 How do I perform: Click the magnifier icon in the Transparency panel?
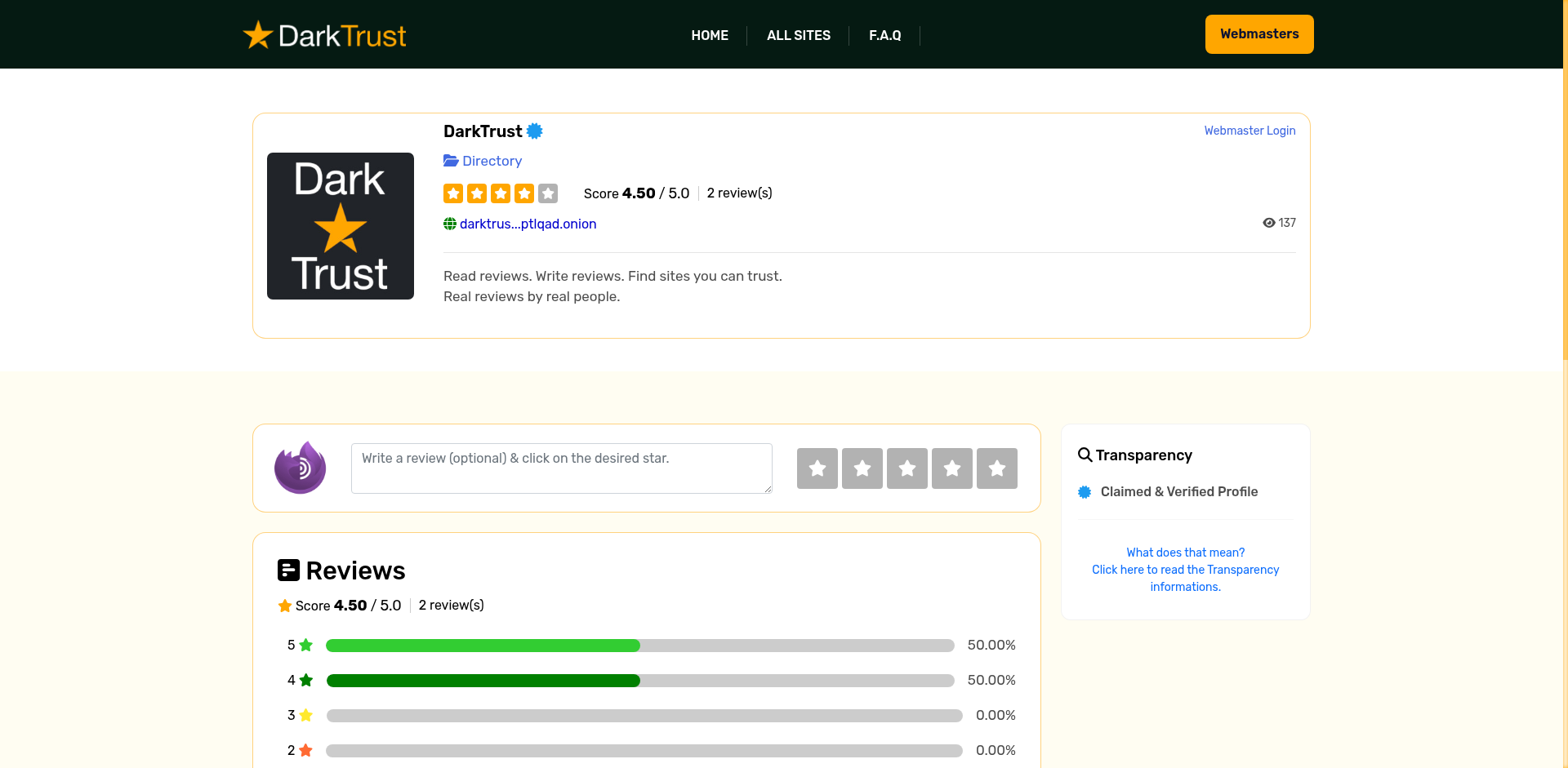(1085, 455)
